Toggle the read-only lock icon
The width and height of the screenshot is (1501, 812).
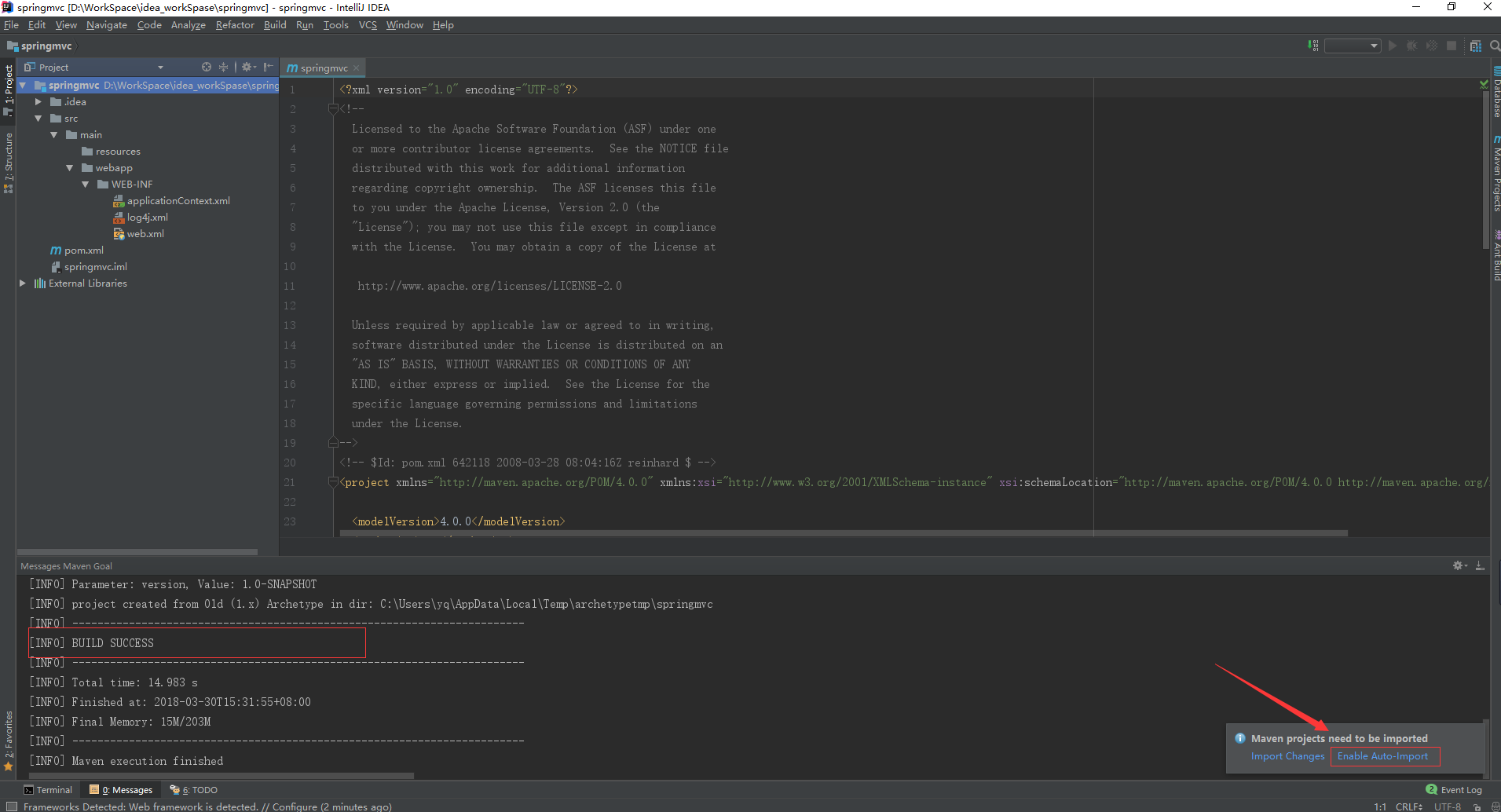(1477, 807)
